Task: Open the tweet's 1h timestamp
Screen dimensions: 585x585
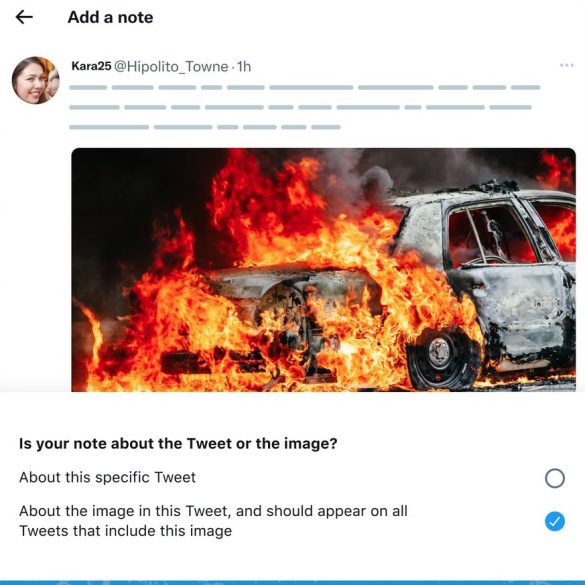Action: pyautogui.click(x=244, y=67)
